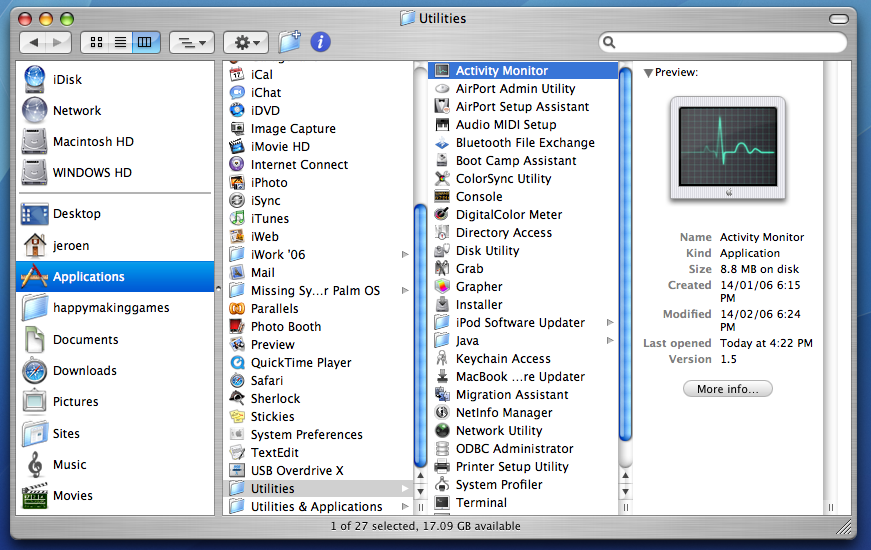Toggle toolbar with the pill button
Image resolution: width=871 pixels, height=550 pixels.
(x=838, y=19)
